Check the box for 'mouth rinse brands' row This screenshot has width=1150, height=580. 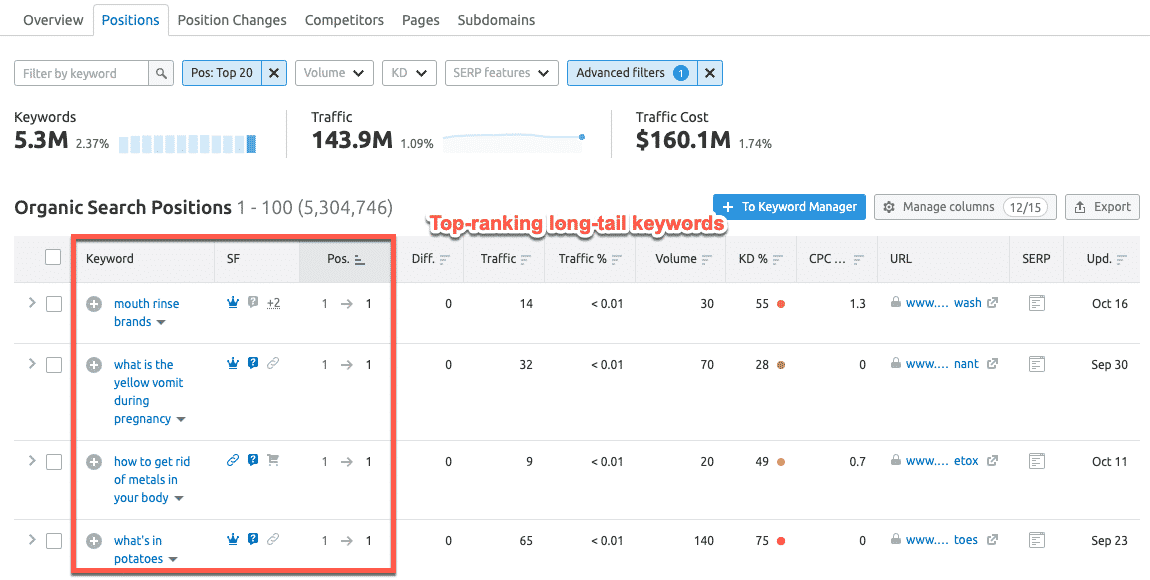click(x=54, y=304)
